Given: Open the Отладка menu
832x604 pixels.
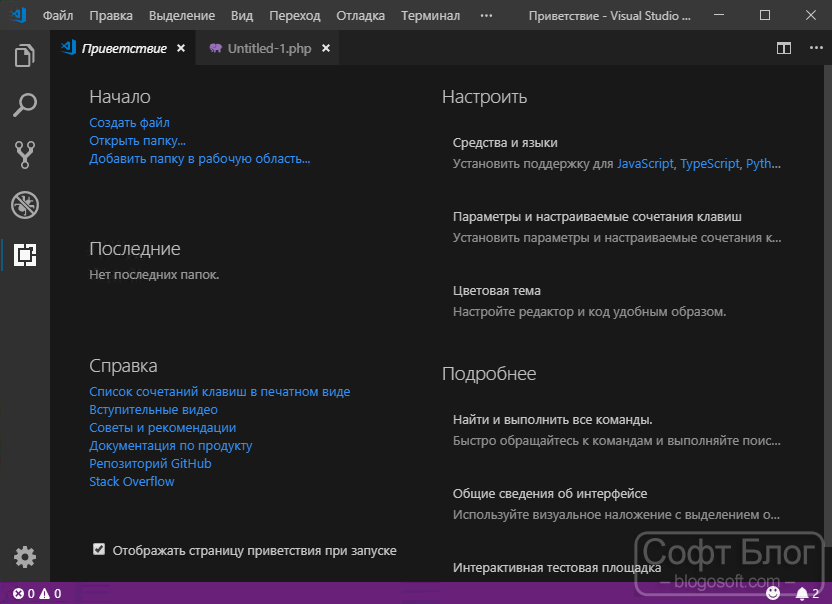Looking at the screenshot, I should pos(360,15).
